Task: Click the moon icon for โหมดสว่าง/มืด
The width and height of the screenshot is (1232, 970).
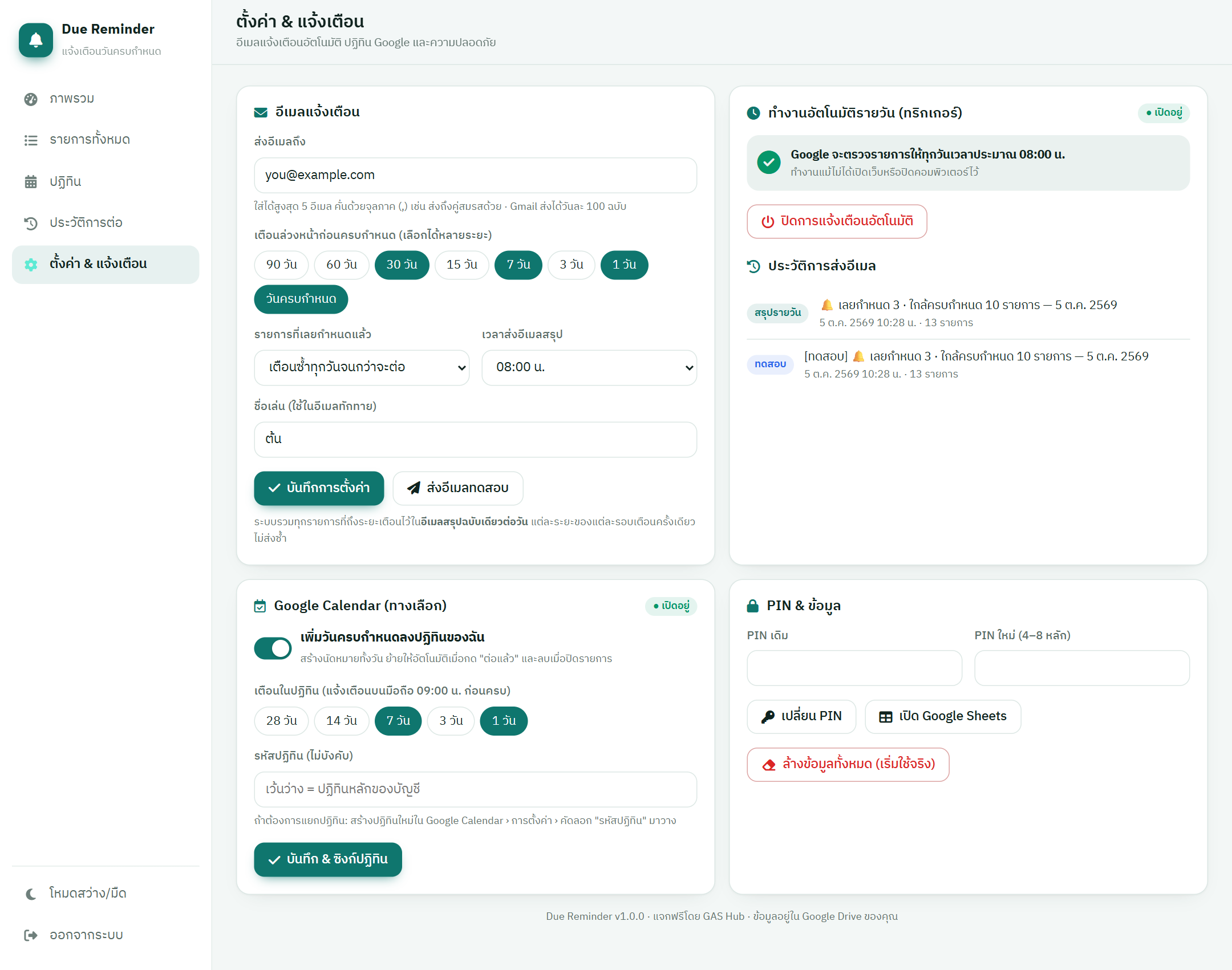Action: tap(31, 894)
